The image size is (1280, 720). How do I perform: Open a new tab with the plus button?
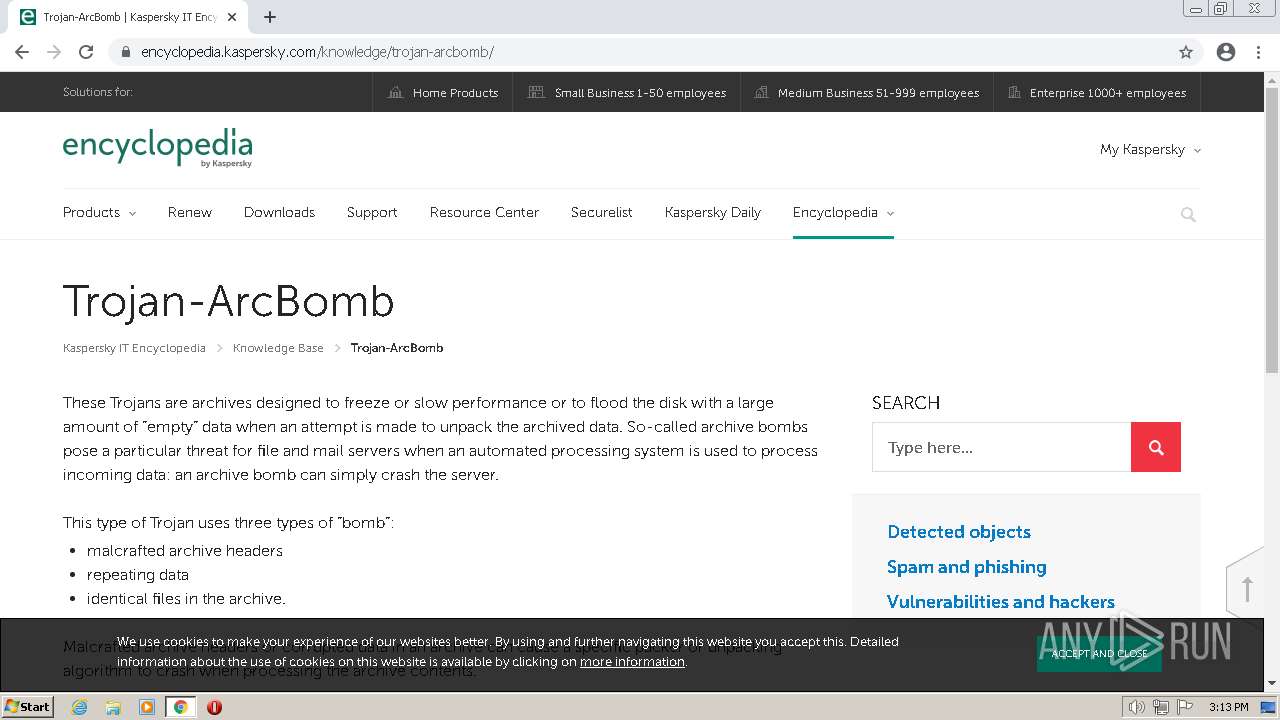coord(270,17)
